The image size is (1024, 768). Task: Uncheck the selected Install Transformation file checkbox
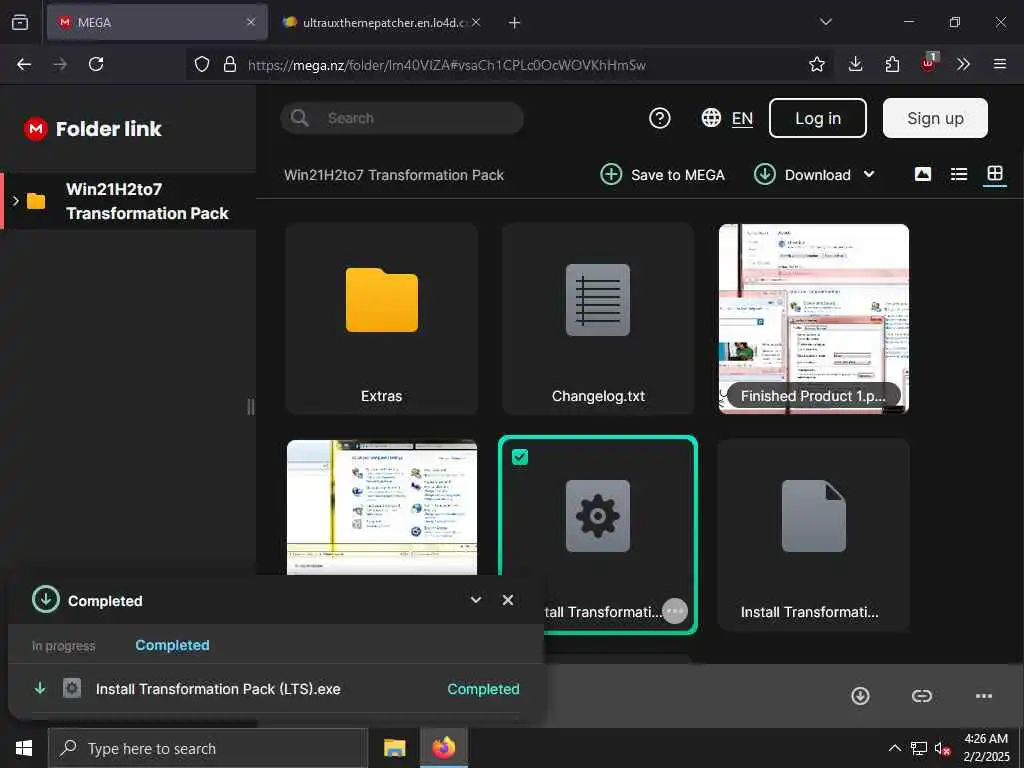click(x=520, y=456)
